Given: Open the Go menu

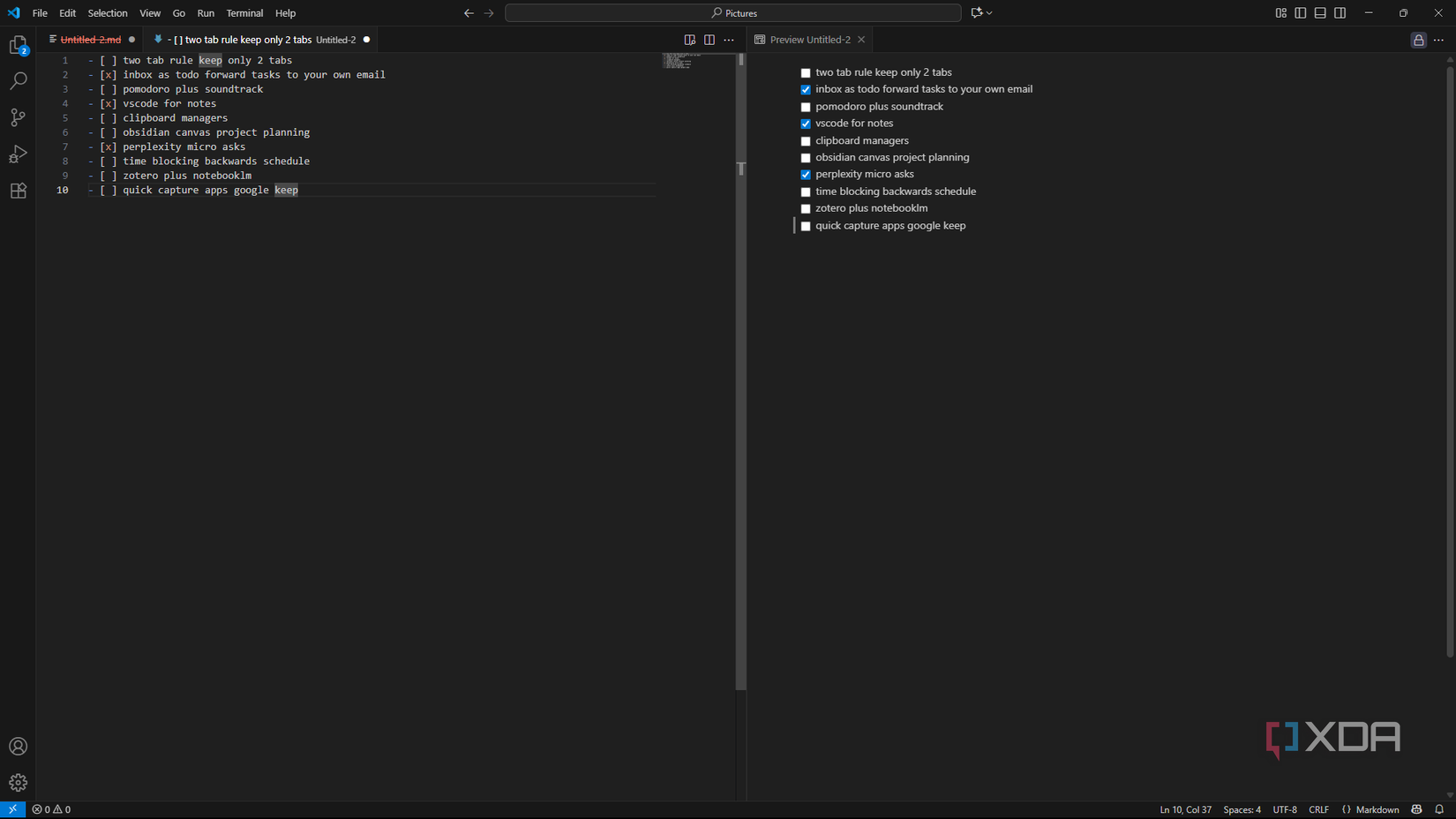Looking at the screenshot, I should click(x=179, y=13).
